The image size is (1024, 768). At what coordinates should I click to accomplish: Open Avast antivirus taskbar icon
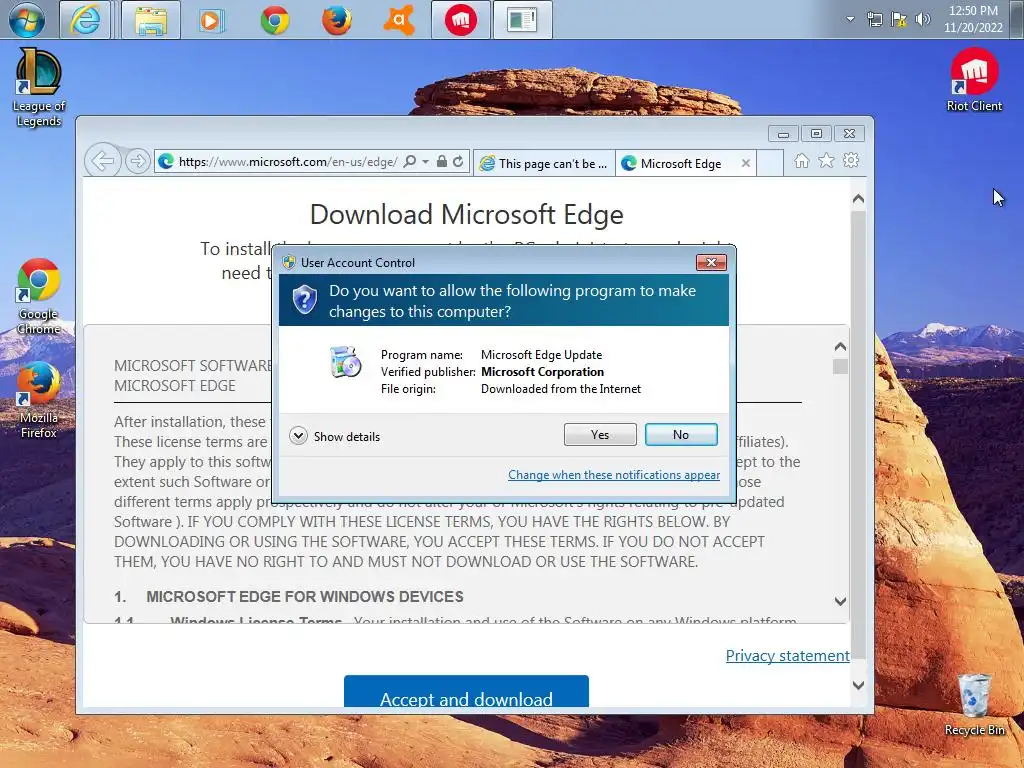point(399,20)
